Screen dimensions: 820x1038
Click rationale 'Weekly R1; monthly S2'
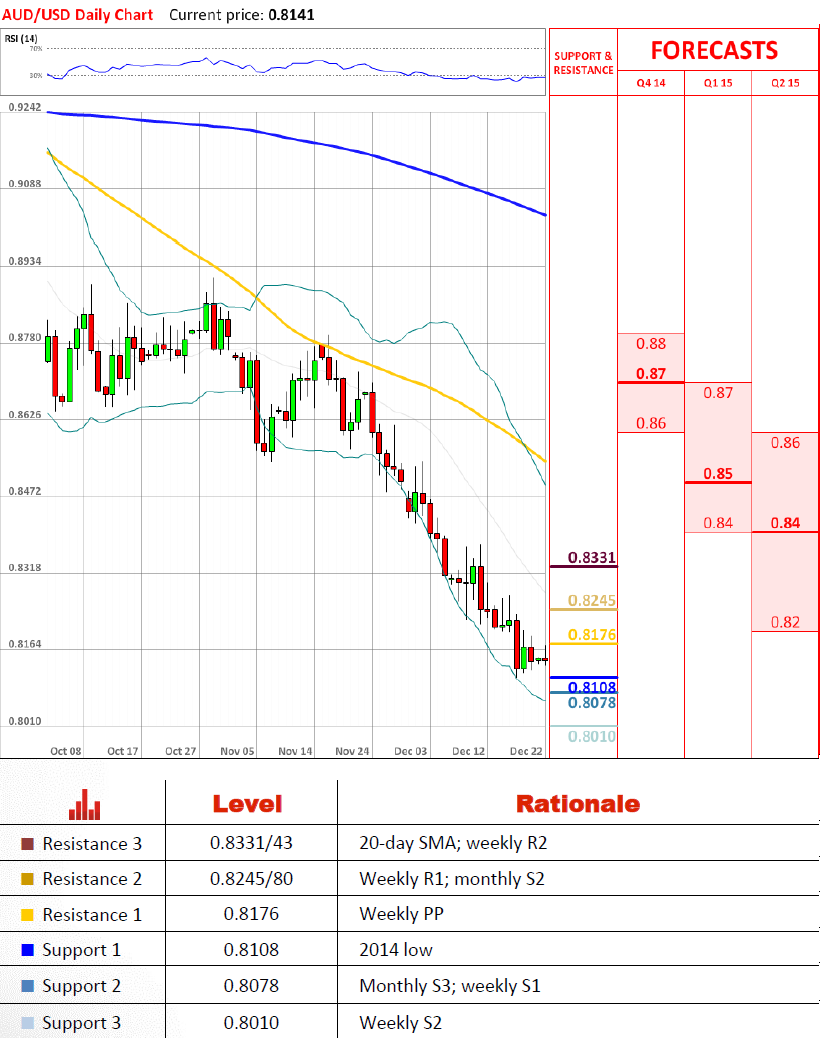452,878
